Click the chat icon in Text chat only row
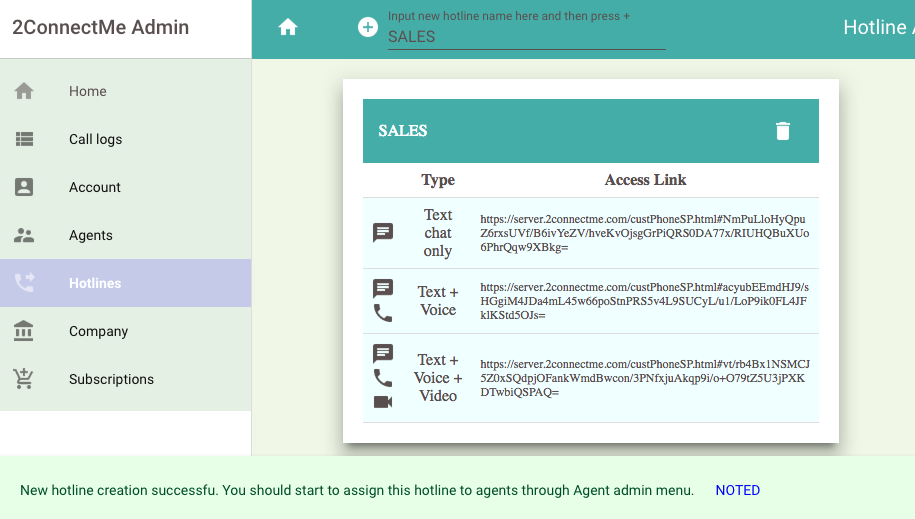915x519 pixels. coord(383,233)
